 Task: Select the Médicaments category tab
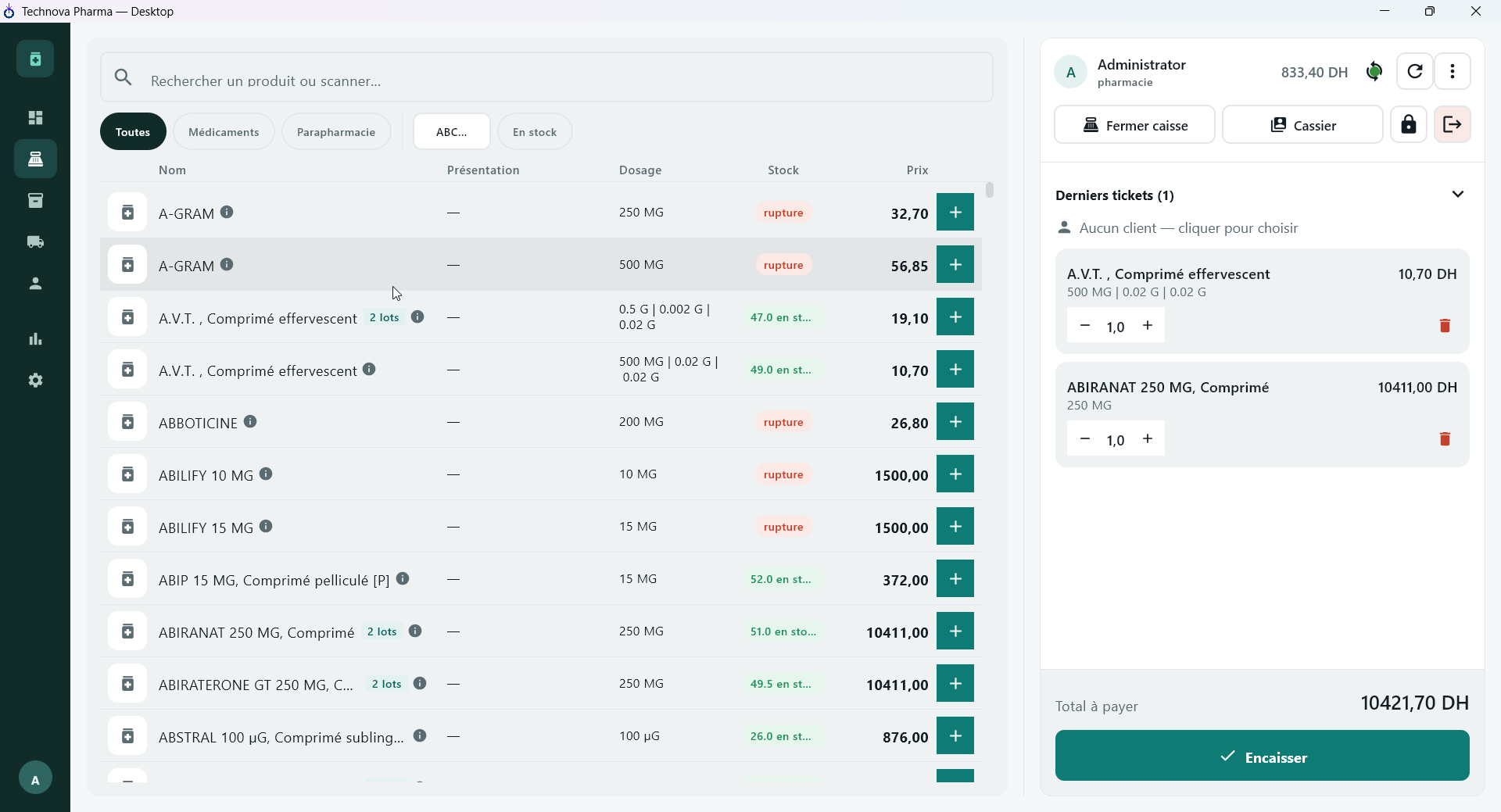coord(224,132)
